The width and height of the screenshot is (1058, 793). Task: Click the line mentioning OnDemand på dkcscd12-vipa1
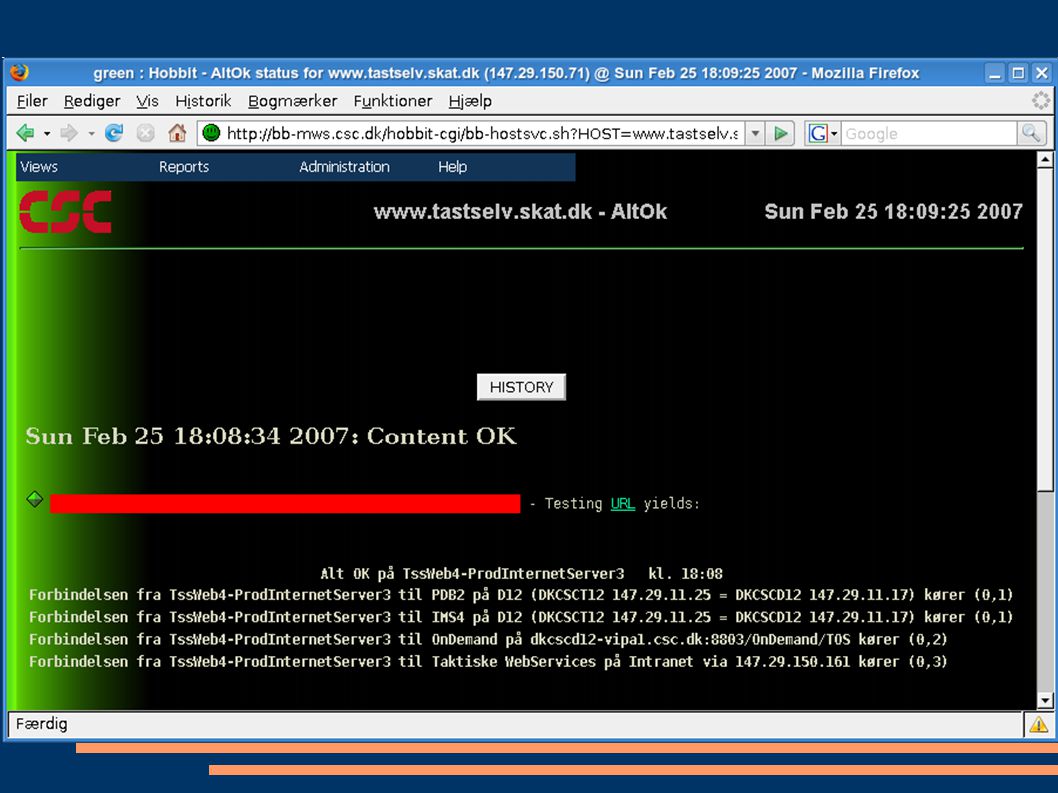coord(488,639)
